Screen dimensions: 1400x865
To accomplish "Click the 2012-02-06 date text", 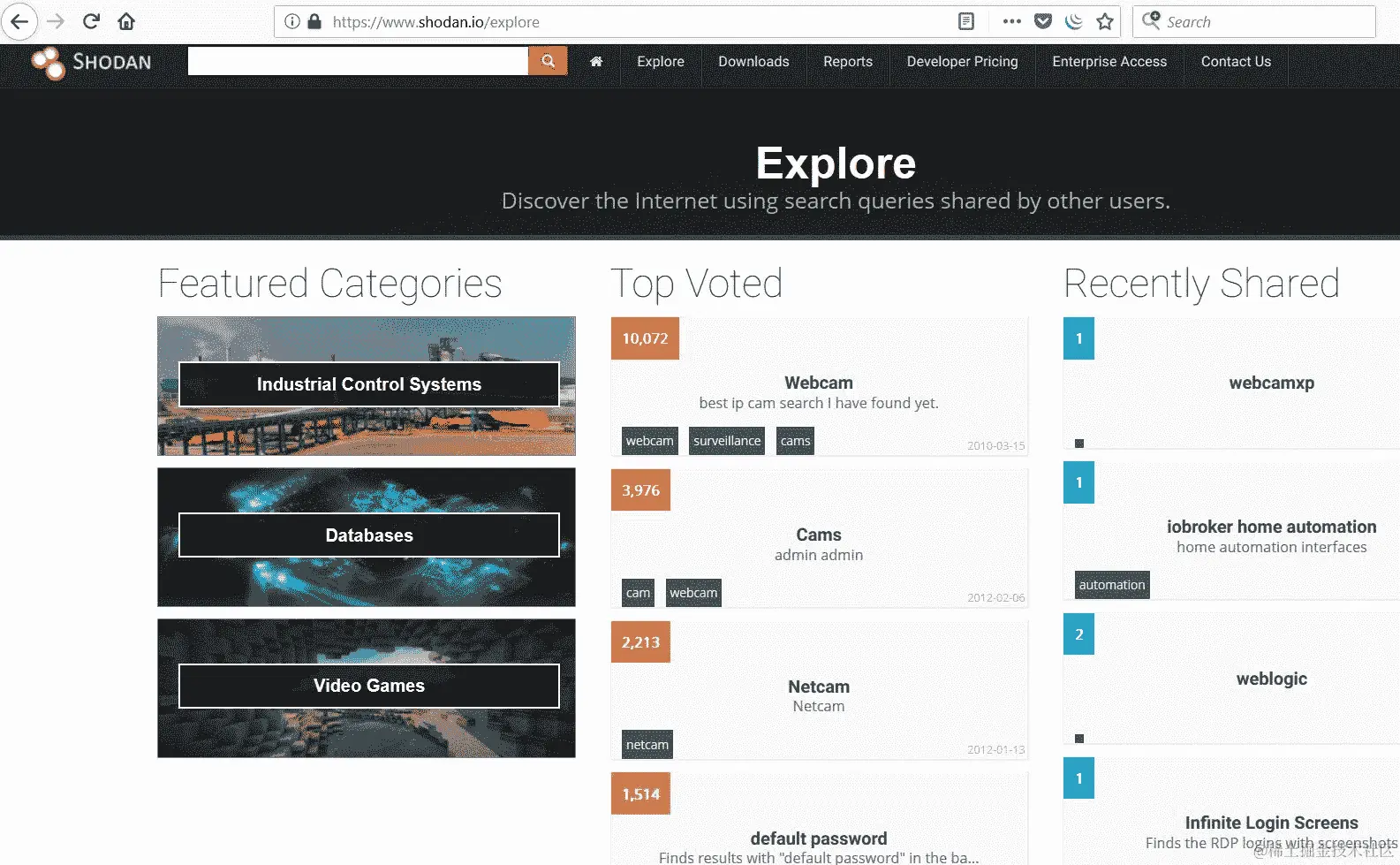I will 995,598.
